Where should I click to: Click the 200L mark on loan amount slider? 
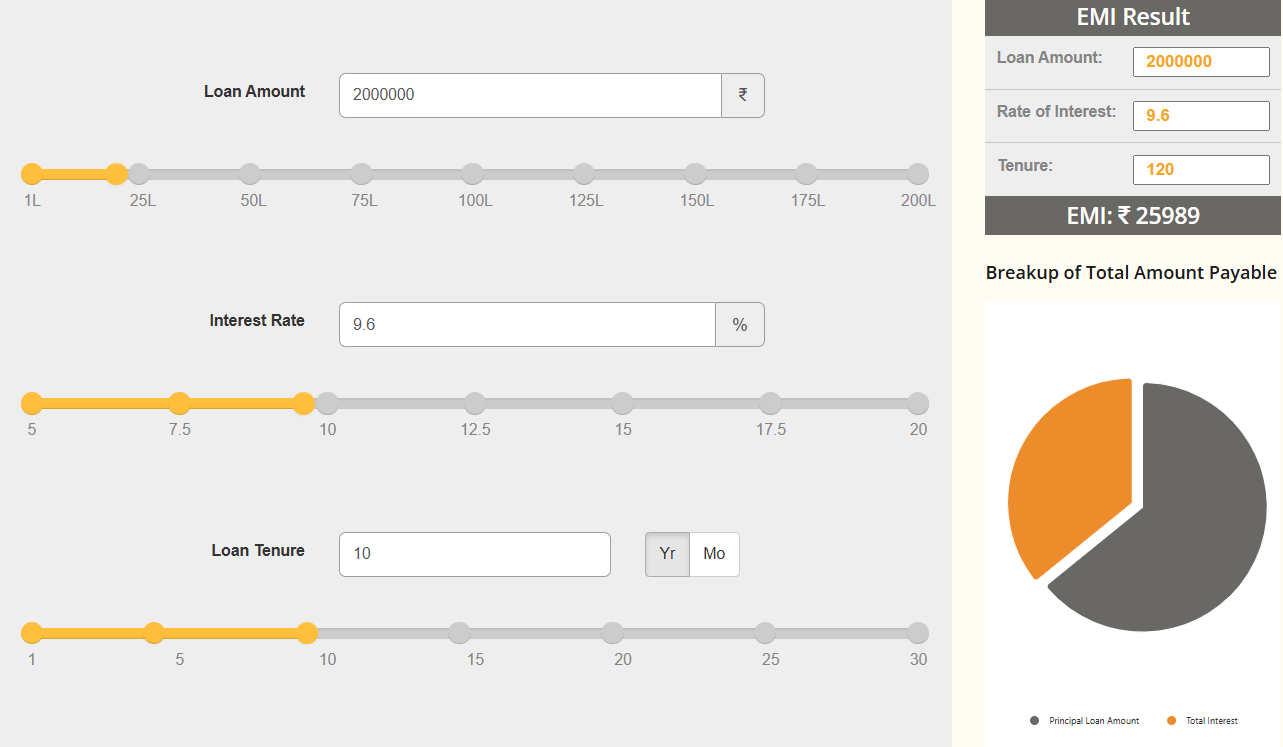coord(917,173)
